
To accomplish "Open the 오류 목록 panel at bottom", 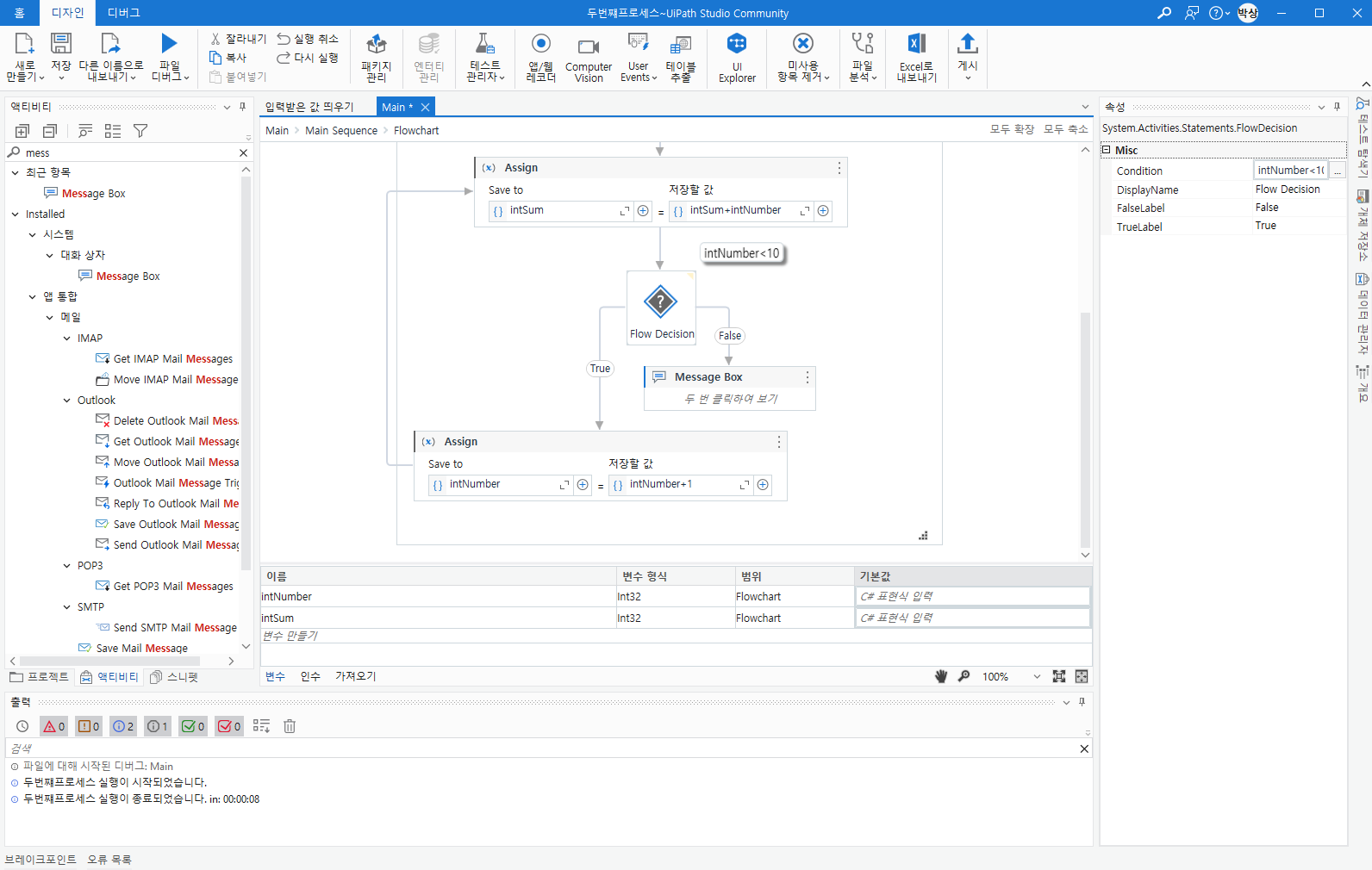I will click(109, 859).
